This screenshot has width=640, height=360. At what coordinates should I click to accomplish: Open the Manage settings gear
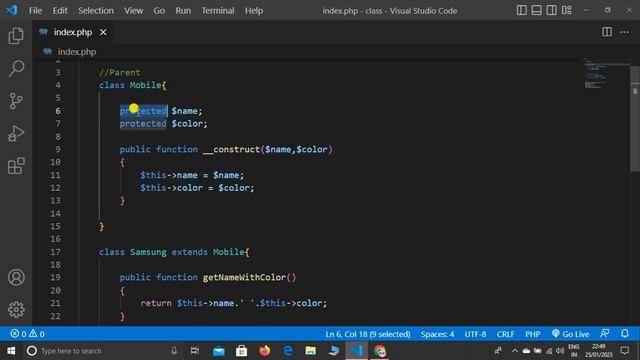[x=16, y=310]
